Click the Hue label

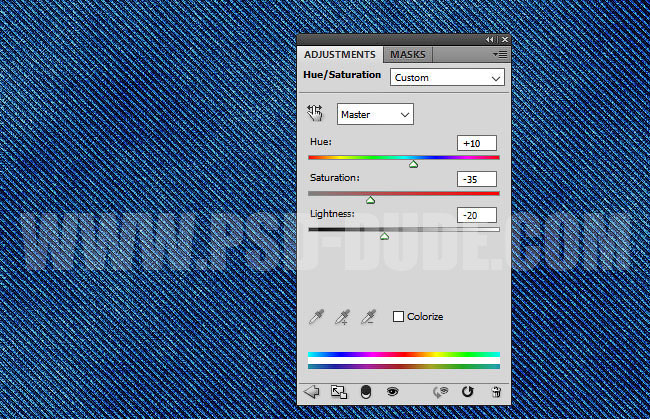coord(321,142)
